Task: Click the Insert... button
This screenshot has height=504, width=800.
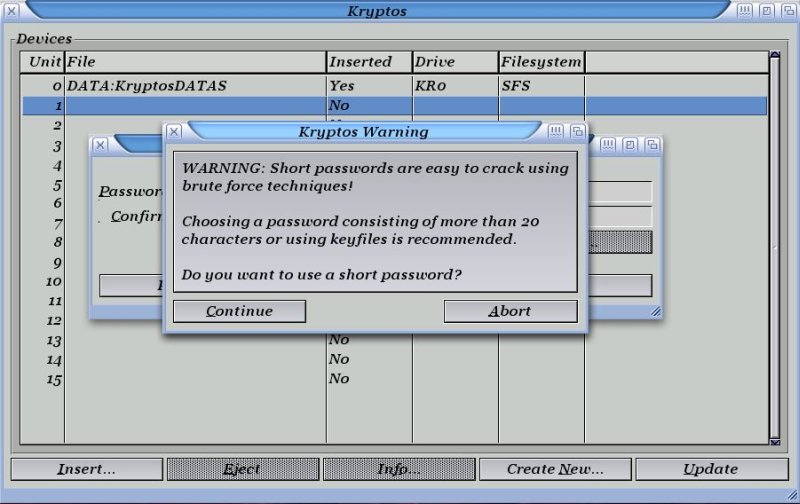Action: (87, 469)
